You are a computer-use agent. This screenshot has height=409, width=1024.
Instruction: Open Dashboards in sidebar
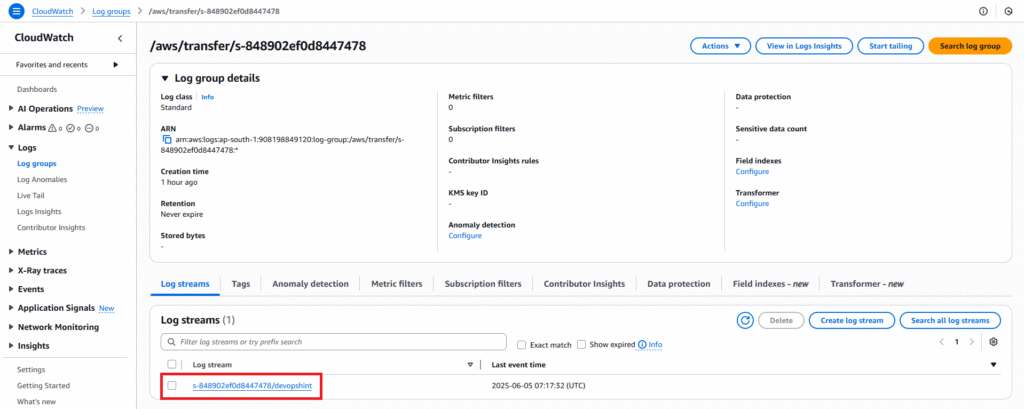tap(37, 89)
